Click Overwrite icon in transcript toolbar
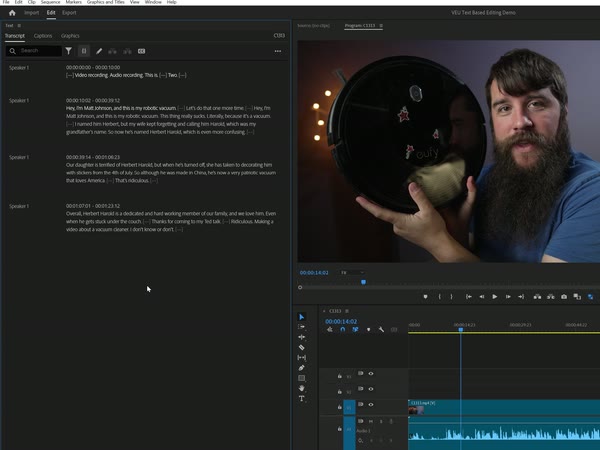 (127, 51)
